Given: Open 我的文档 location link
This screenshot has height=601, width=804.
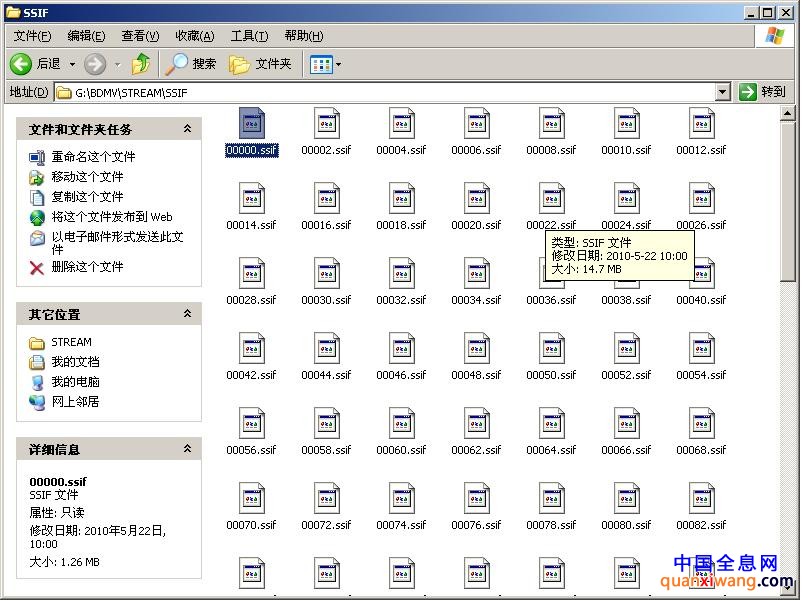Looking at the screenshot, I should [75, 362].
